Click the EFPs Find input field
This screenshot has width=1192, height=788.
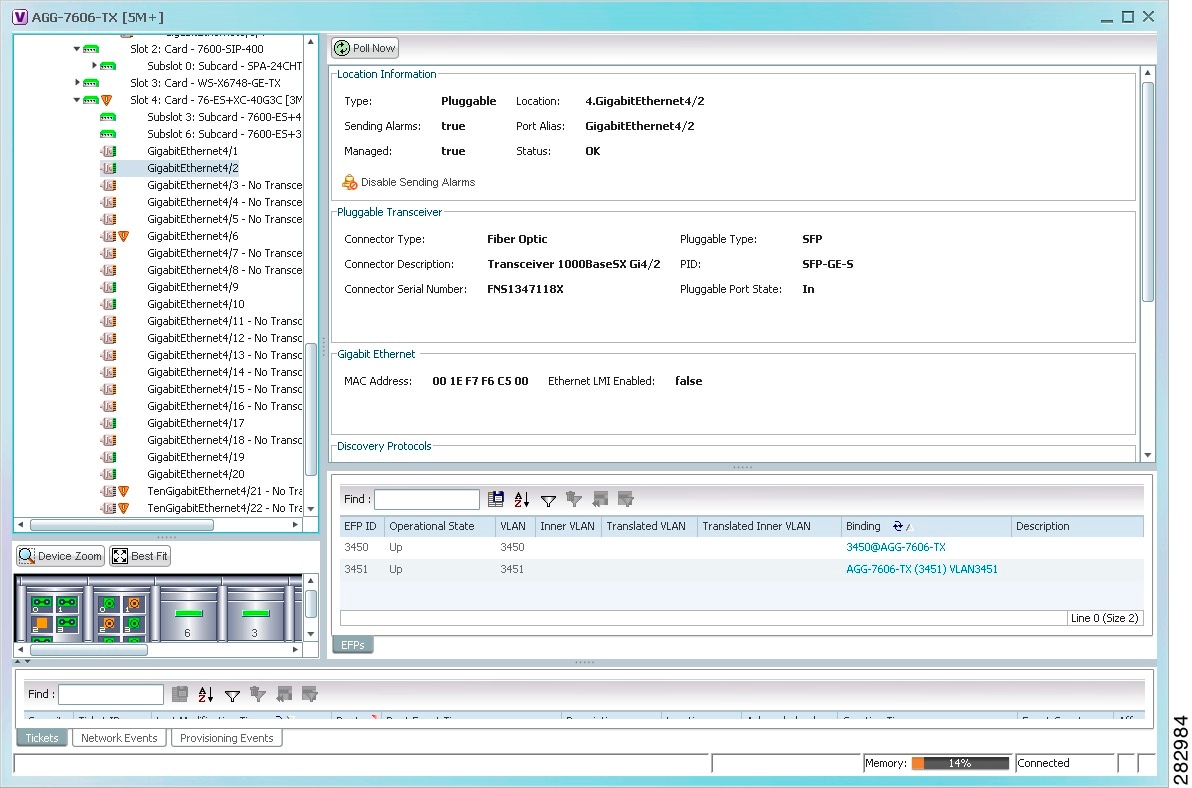(427, 499)
